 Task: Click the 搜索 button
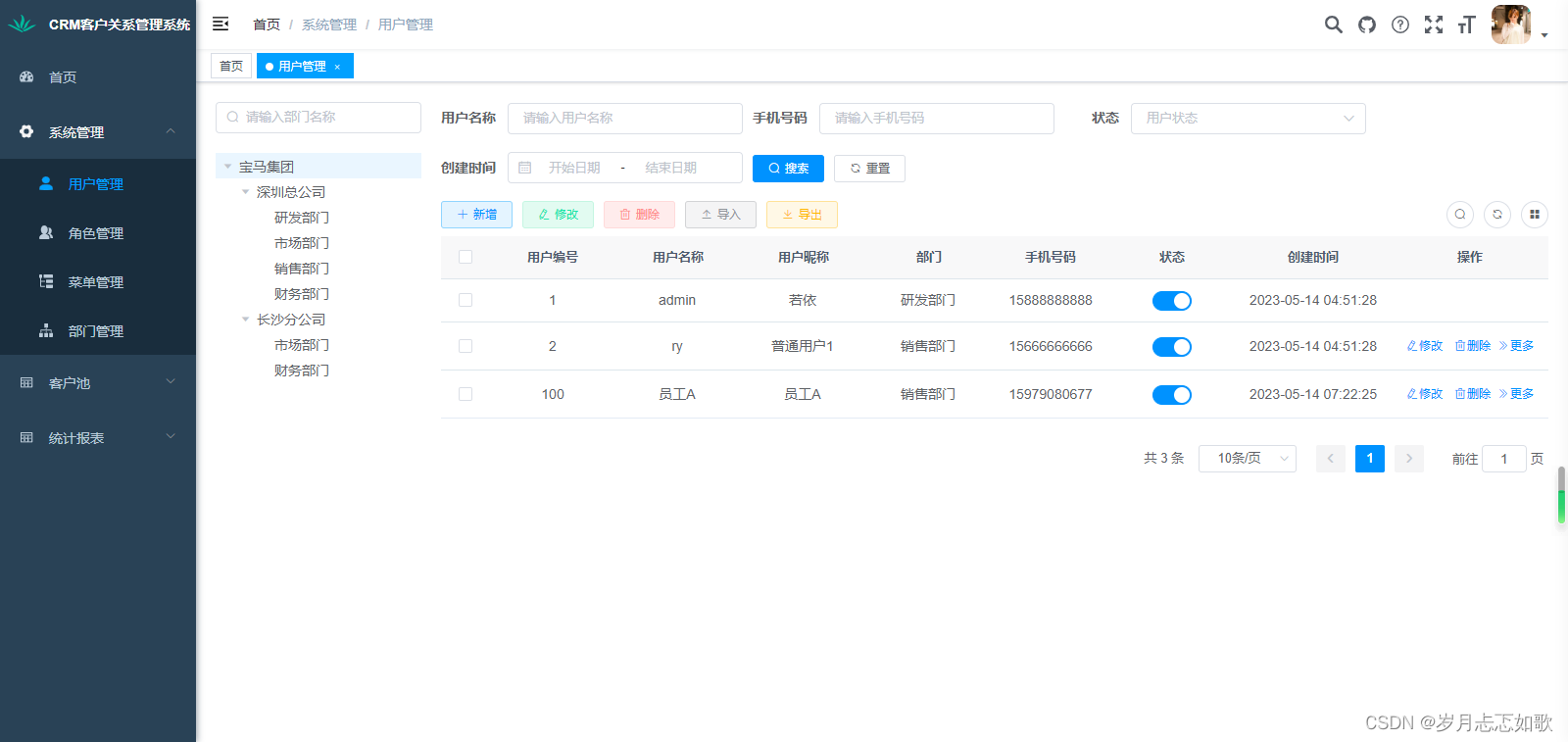pos(788,169)
